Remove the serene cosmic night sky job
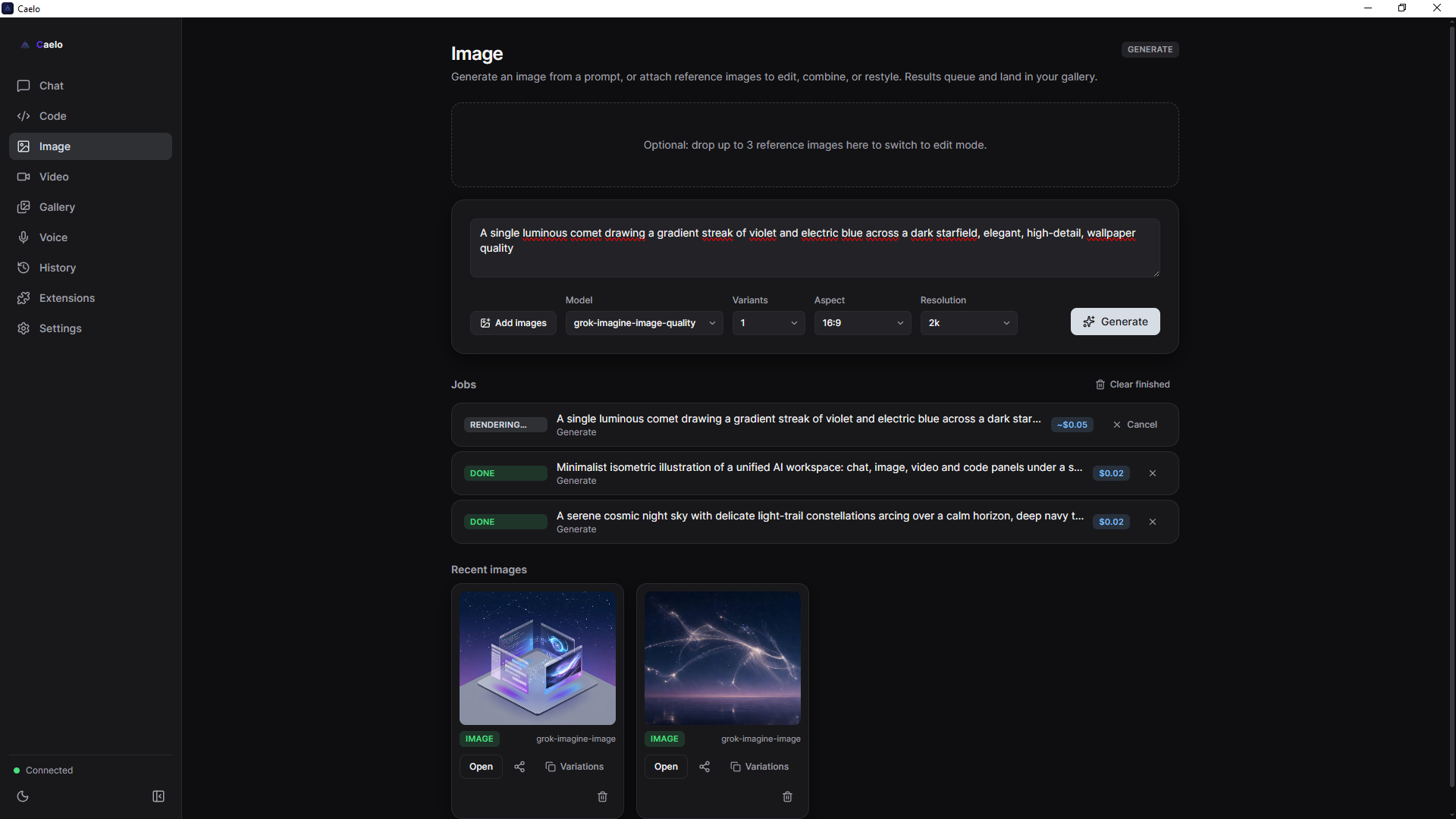Screen dimensions: 1456x819 coord(1153,522)
